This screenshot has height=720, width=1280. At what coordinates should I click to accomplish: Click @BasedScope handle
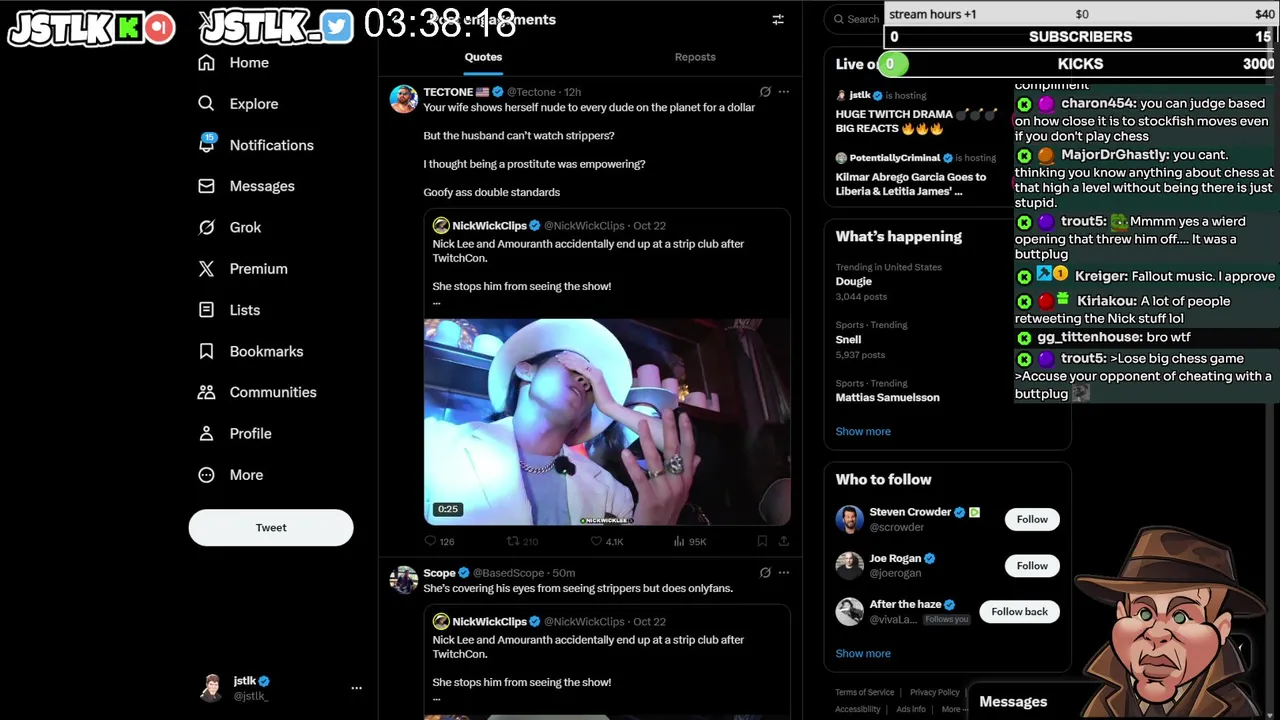508,573
